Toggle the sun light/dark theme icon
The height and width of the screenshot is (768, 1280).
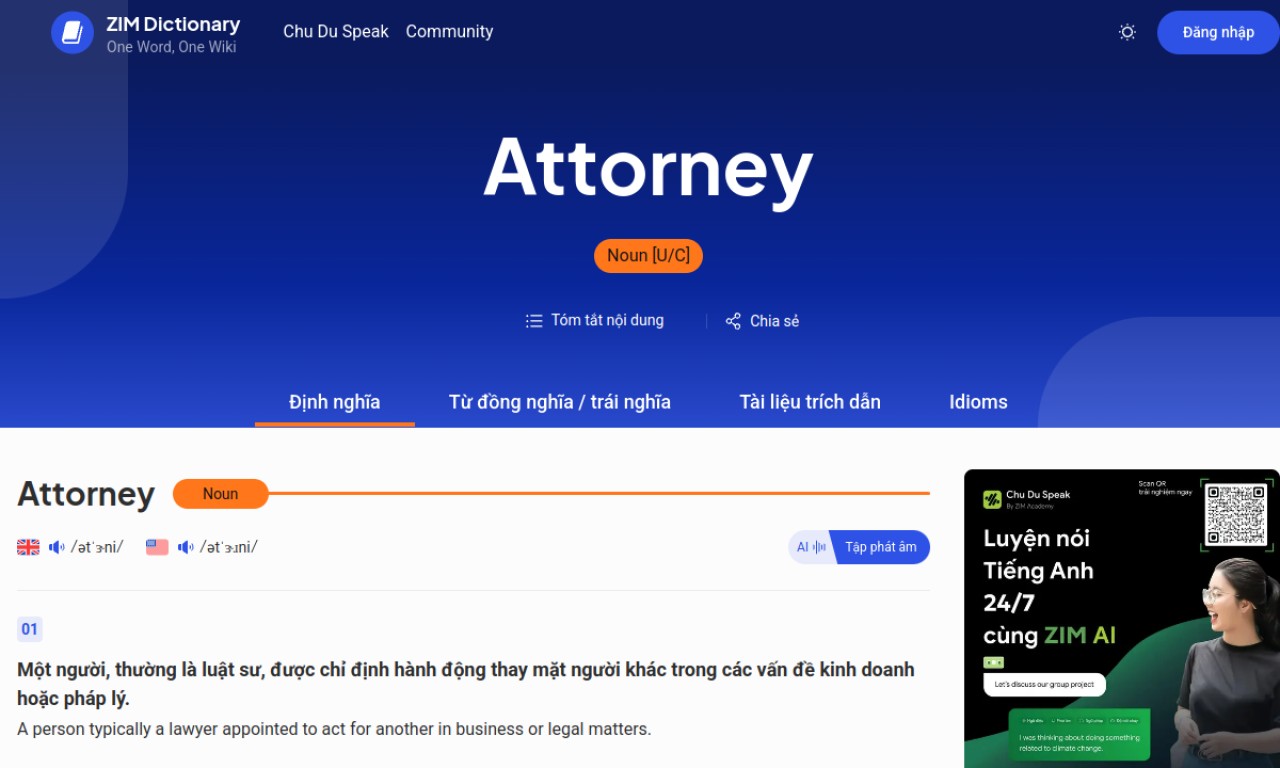pos(1127,32)
